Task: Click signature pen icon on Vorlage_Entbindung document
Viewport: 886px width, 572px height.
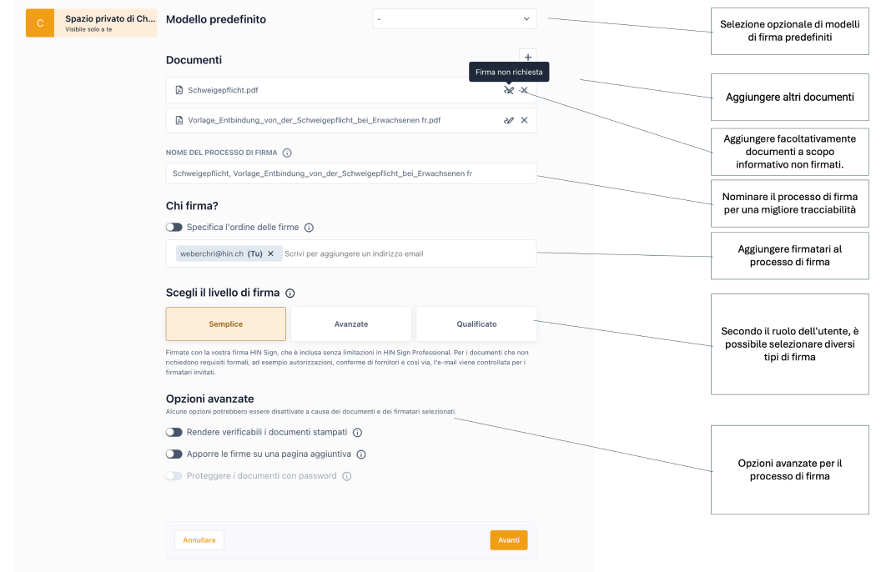Action: click(509, 120)
